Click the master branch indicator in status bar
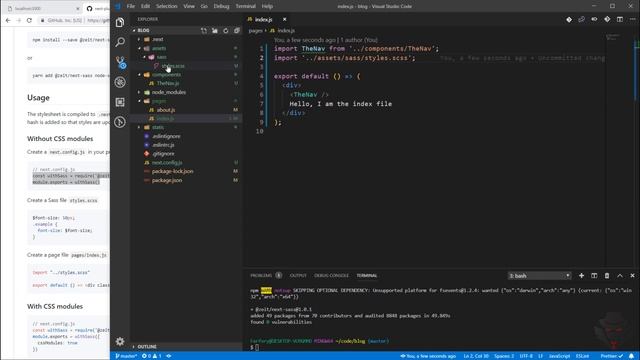Screen dimensions: 640x360 [x=126, y=356]
